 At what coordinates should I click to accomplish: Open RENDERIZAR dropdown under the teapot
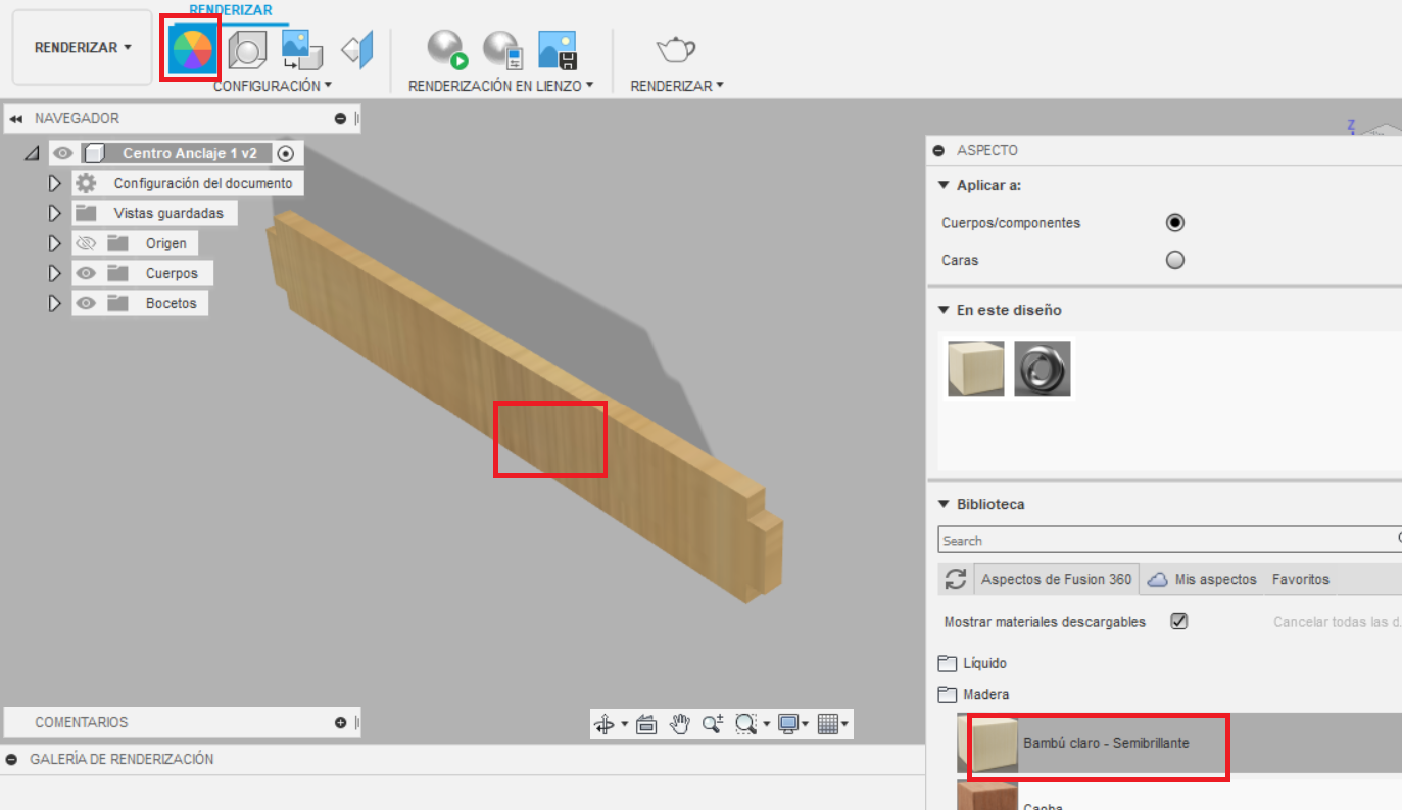[x=677, y=86]
